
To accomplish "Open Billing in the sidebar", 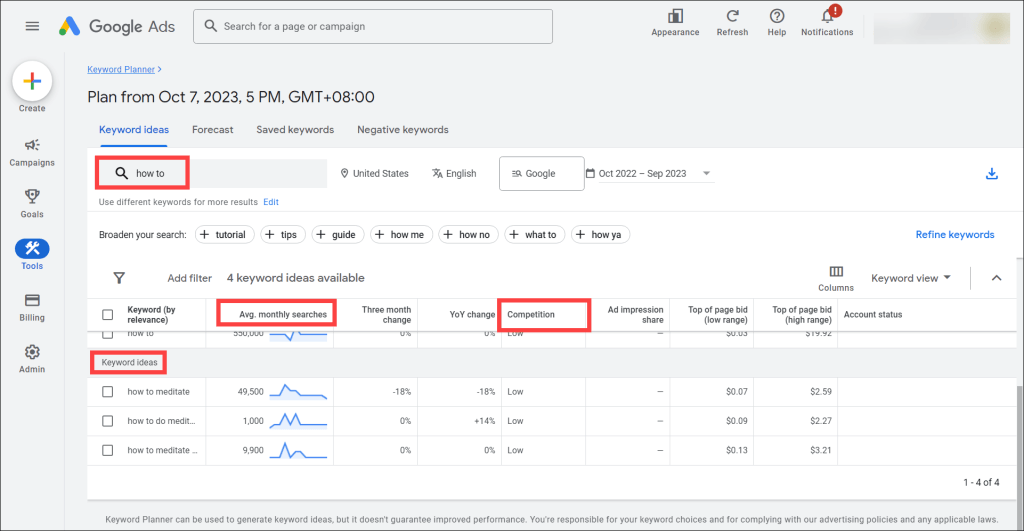I will [32, 307].
